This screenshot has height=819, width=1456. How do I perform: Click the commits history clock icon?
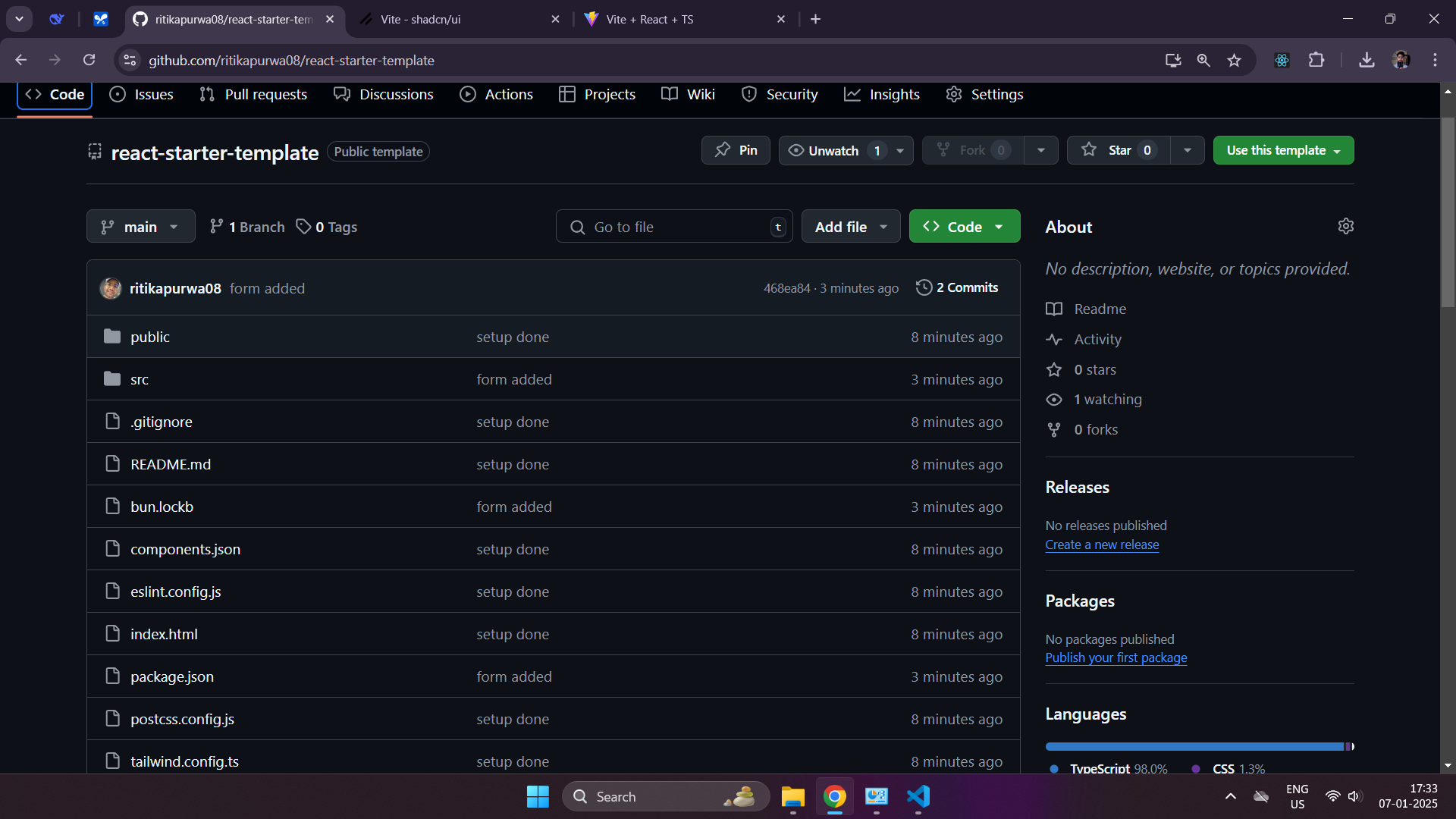924,287
